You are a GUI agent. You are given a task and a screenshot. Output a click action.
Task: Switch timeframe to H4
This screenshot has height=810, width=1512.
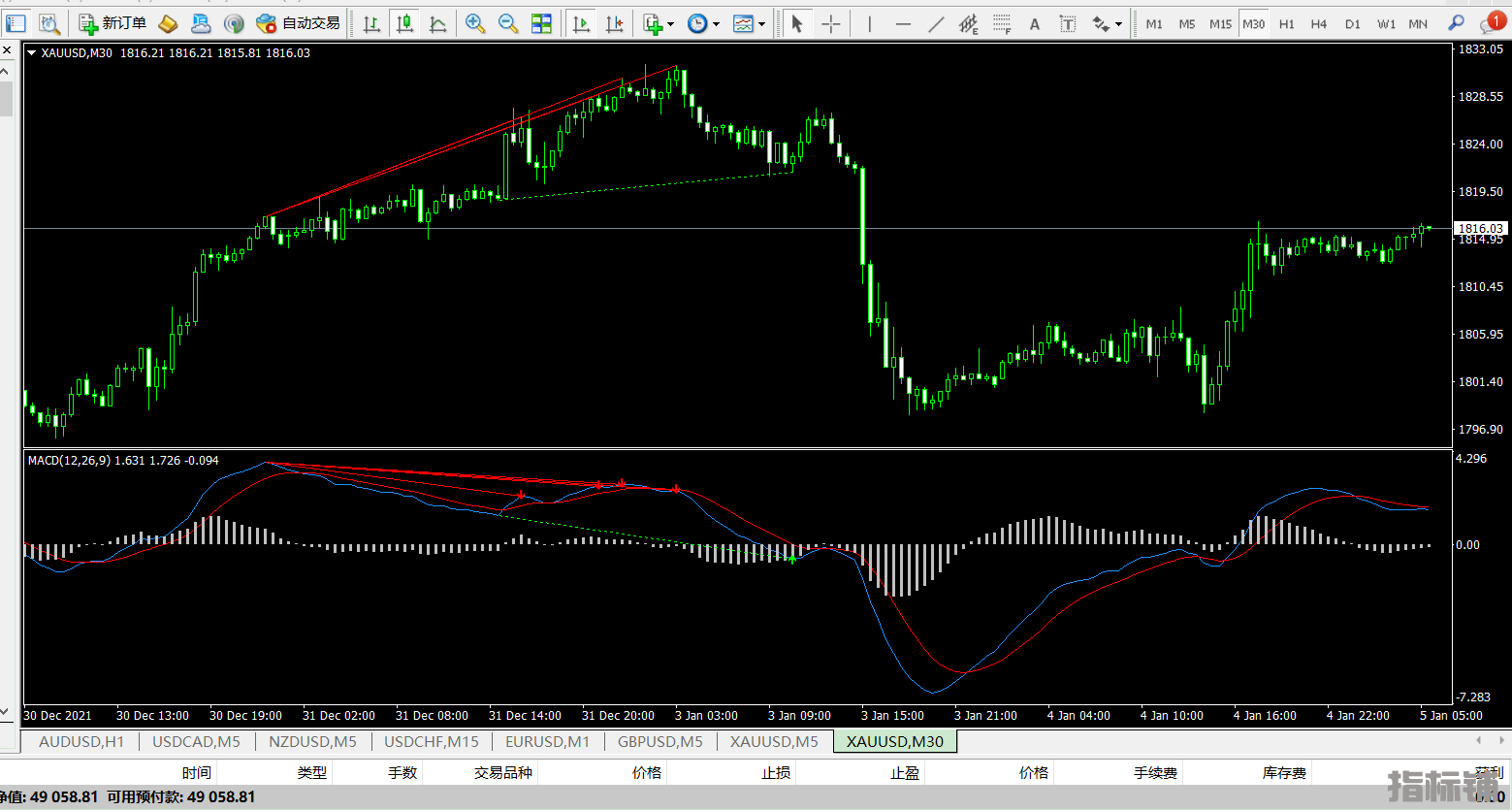1319,23
